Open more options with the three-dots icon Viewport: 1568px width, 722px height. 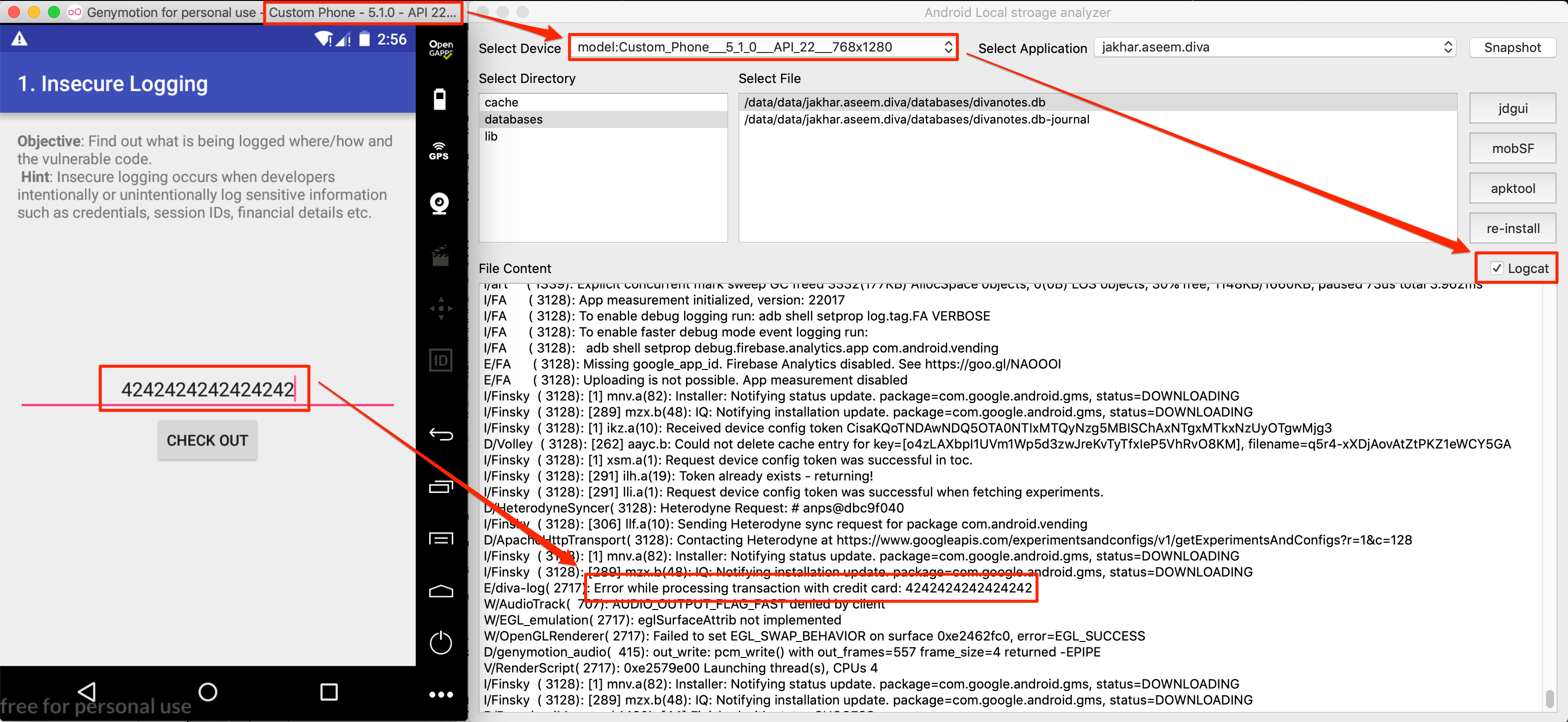click(441, 694)
